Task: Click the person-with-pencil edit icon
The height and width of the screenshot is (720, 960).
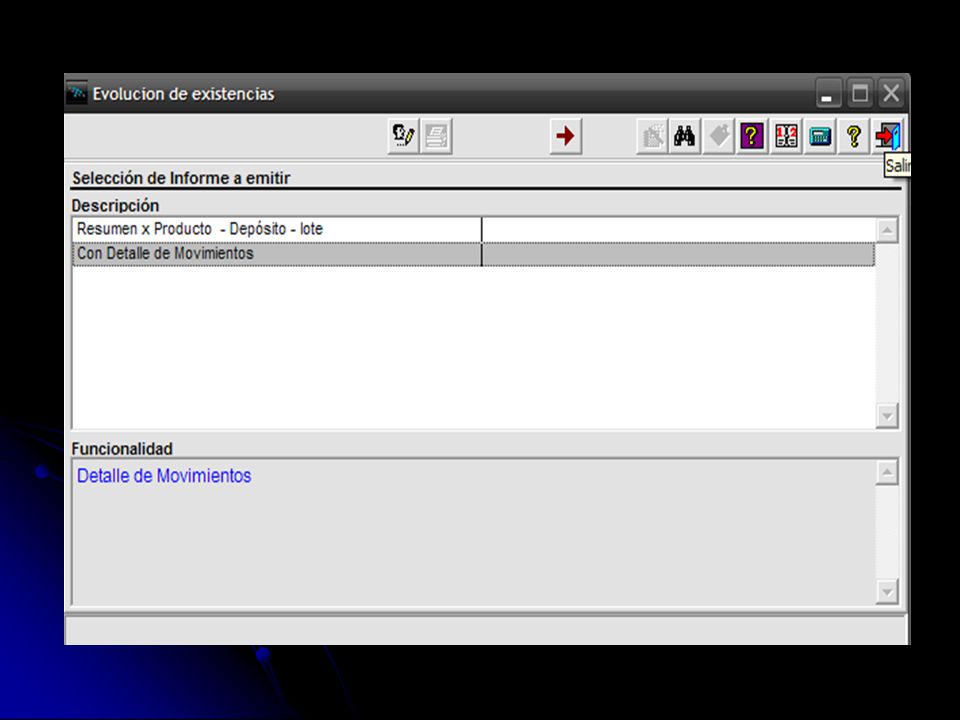Action: pos(403,136)
